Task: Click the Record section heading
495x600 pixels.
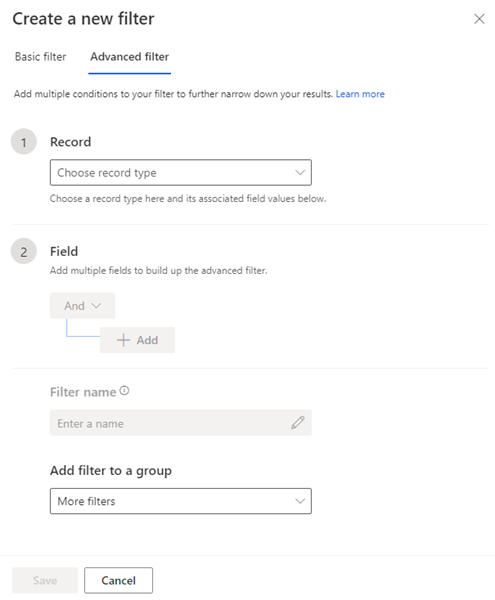Action: click(x=70, y=142)
